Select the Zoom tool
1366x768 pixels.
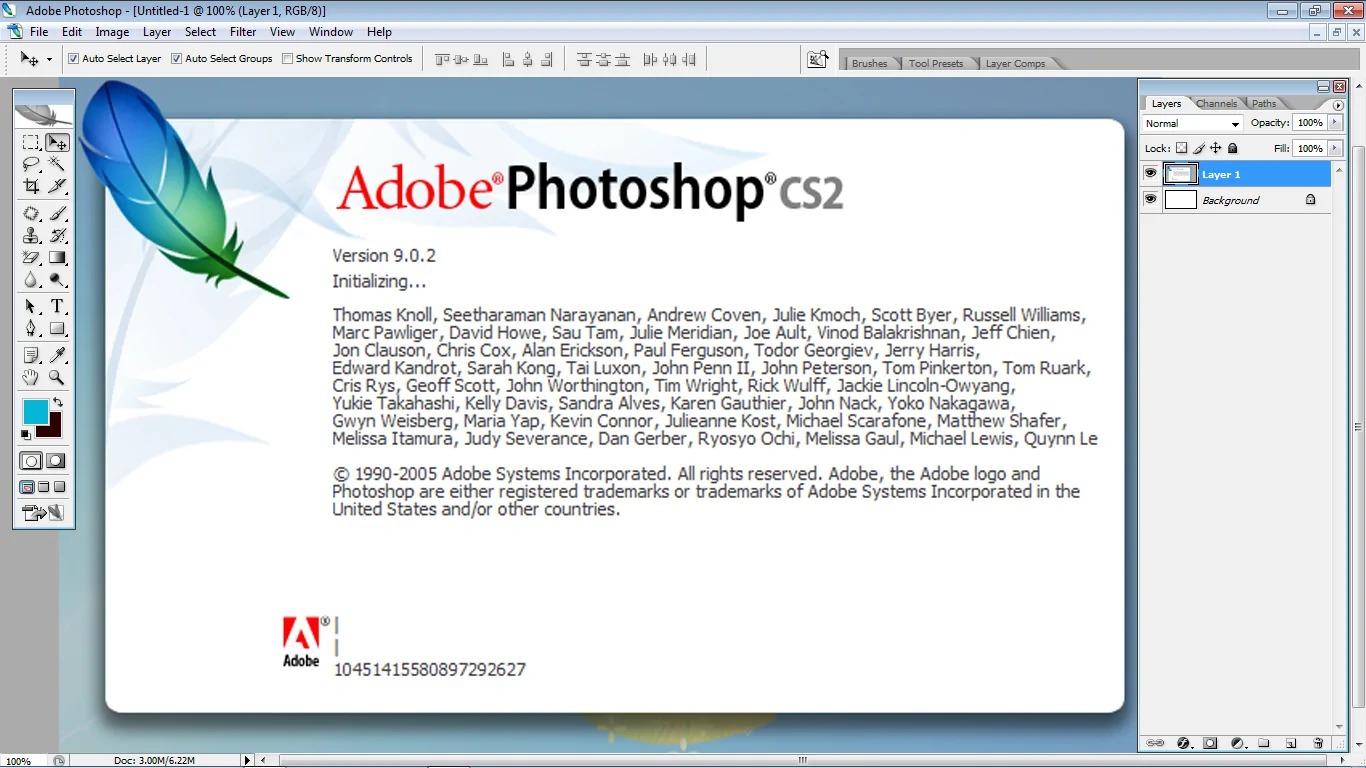[x=57, y=377]
